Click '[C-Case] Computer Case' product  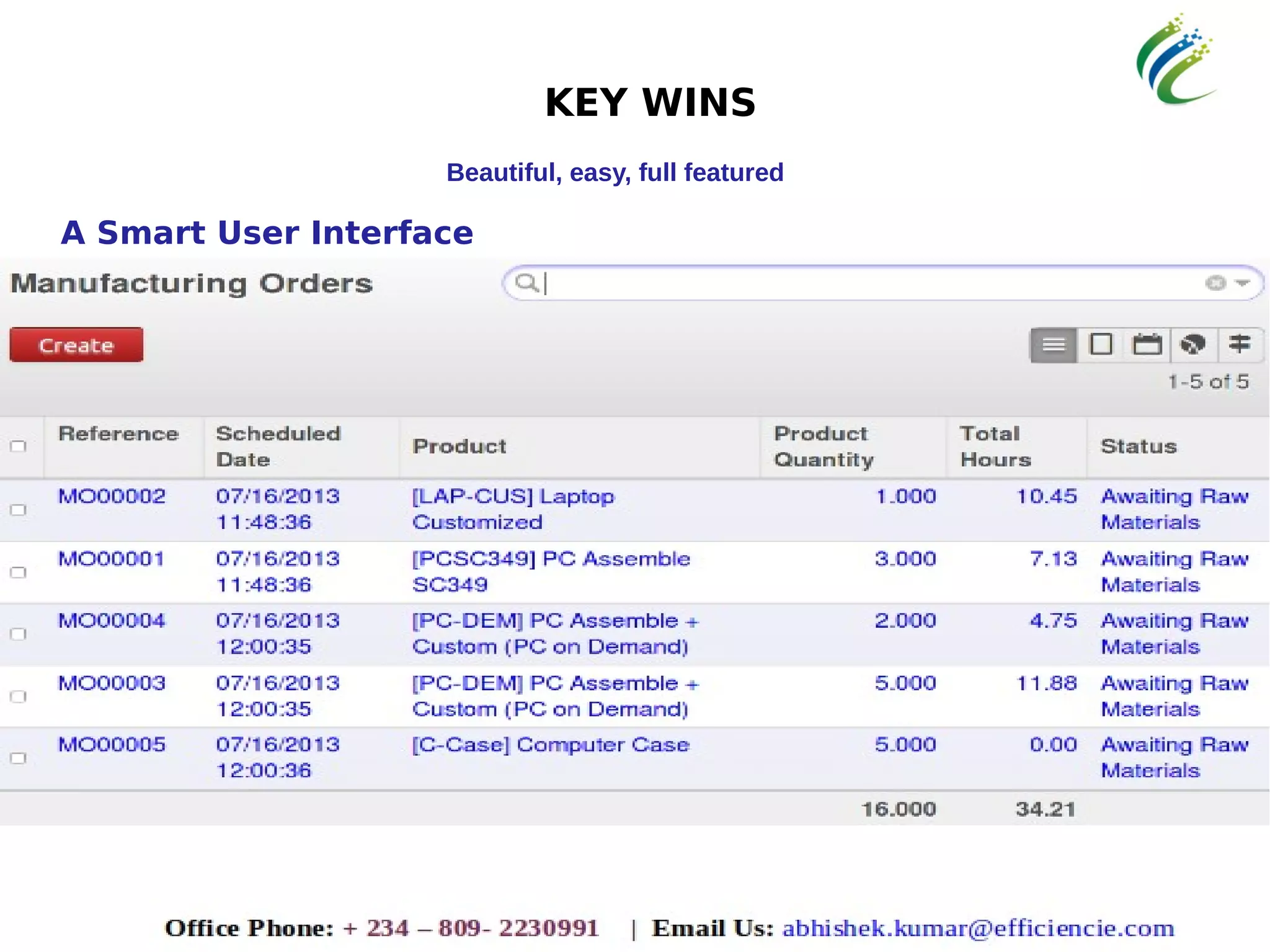coord(551,745)
